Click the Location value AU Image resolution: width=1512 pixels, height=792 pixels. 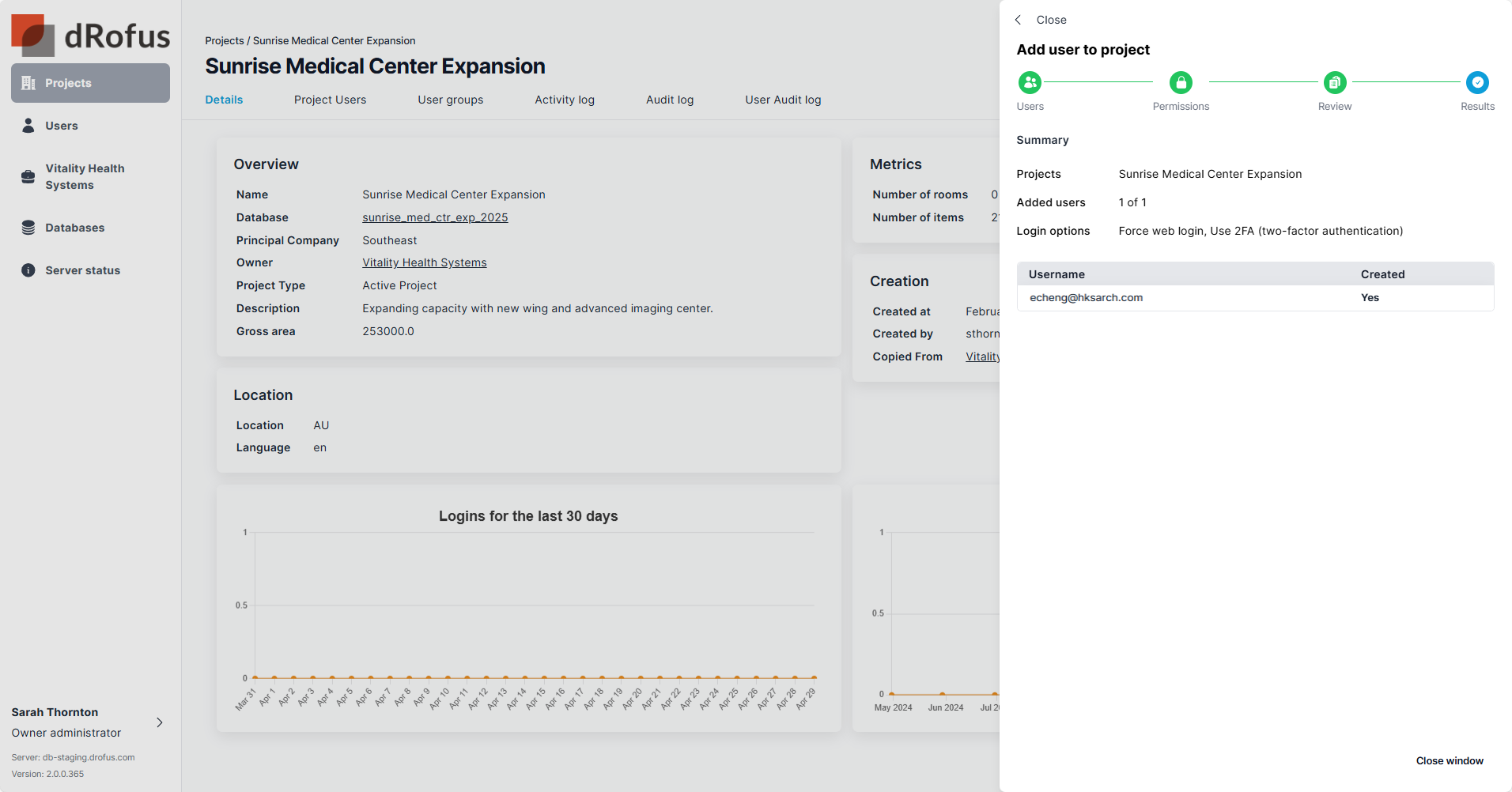[321, 425]
